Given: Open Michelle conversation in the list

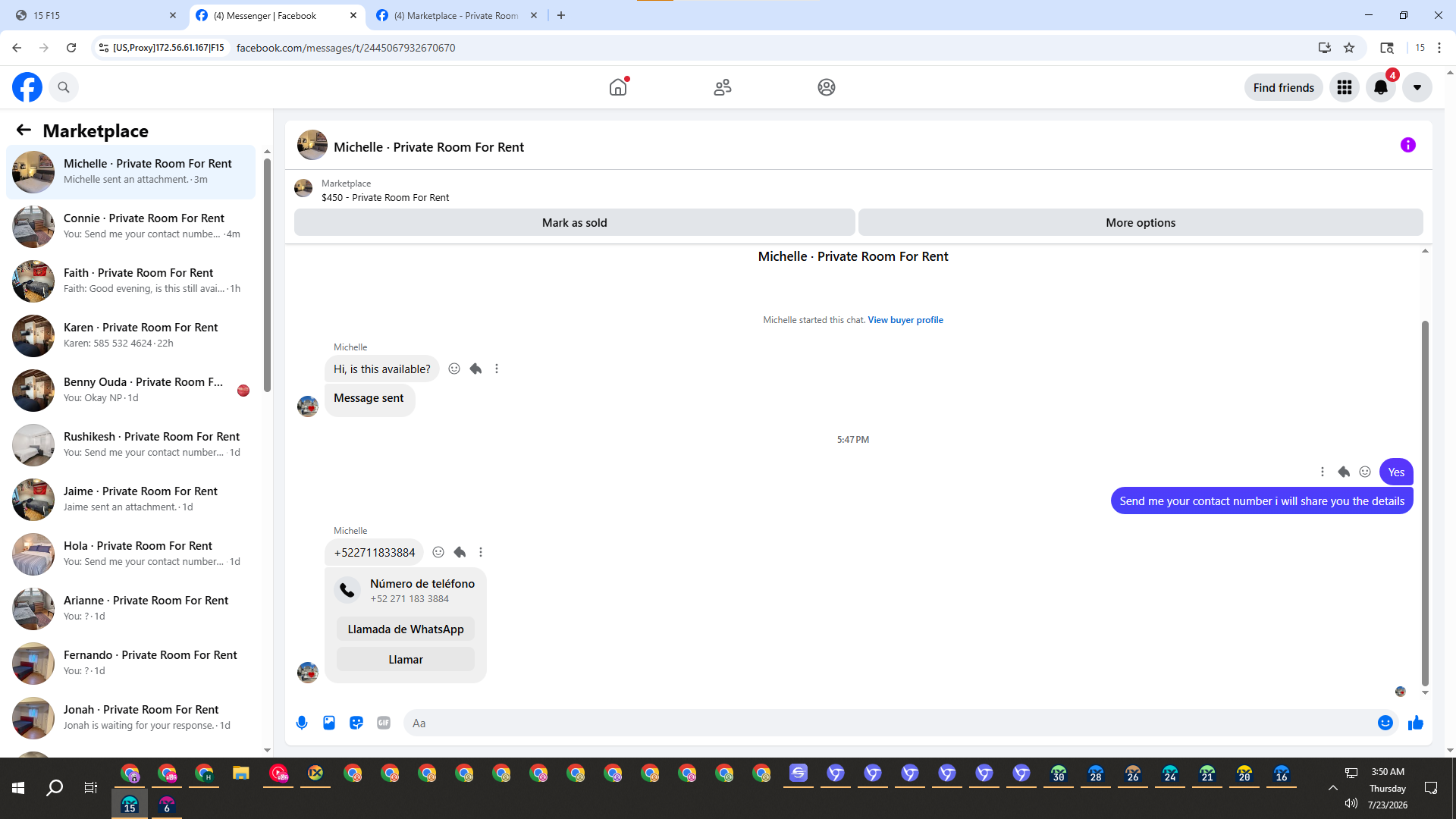Looking at the screenshot, I should pos(130,171).
